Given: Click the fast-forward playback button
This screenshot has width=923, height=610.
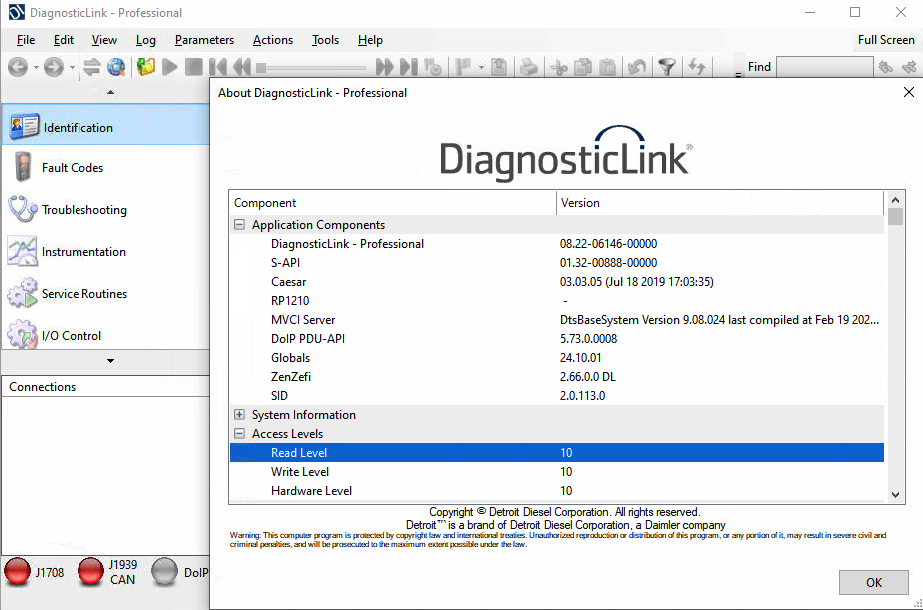Looking at the screenshot, I should [x=384, y=67].
